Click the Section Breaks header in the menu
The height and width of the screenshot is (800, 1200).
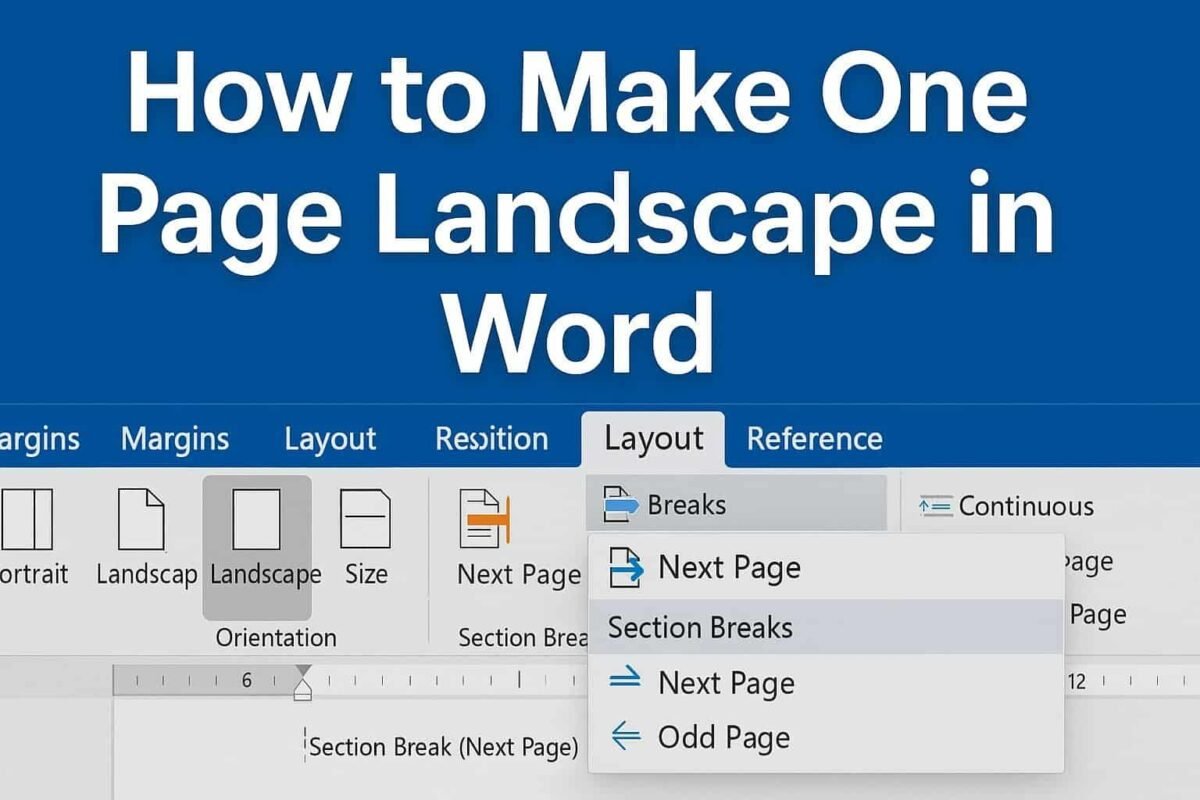click(700, 628)
